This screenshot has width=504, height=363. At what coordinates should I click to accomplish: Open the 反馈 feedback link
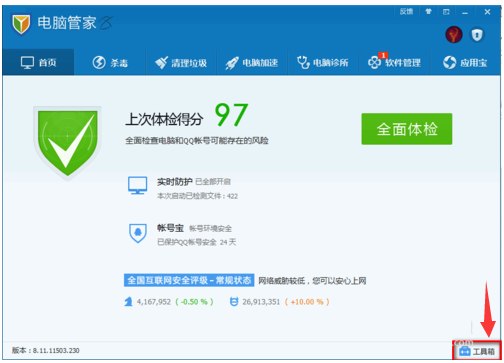[406, 12]
